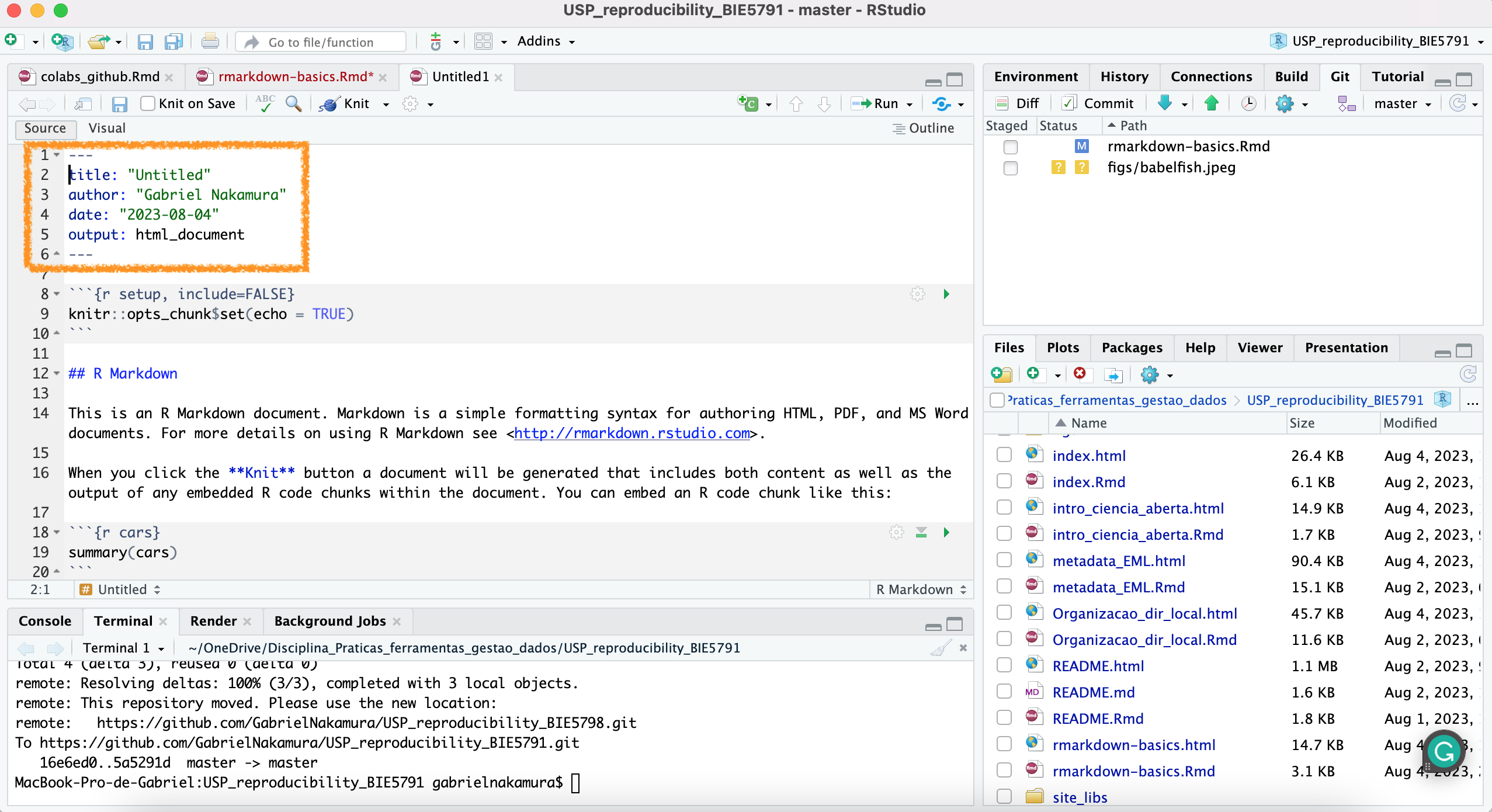Click the Git Pull blue down arrow
The width and height of the screenshot is (1492, 812).
pyautogui.click(x=1164, y=103)
